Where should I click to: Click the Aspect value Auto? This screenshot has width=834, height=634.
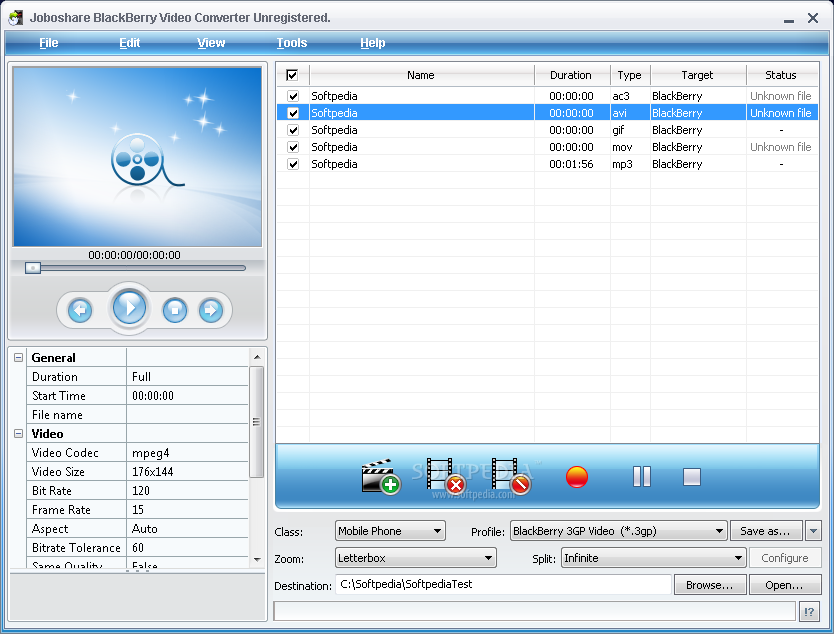pos(145,529)
